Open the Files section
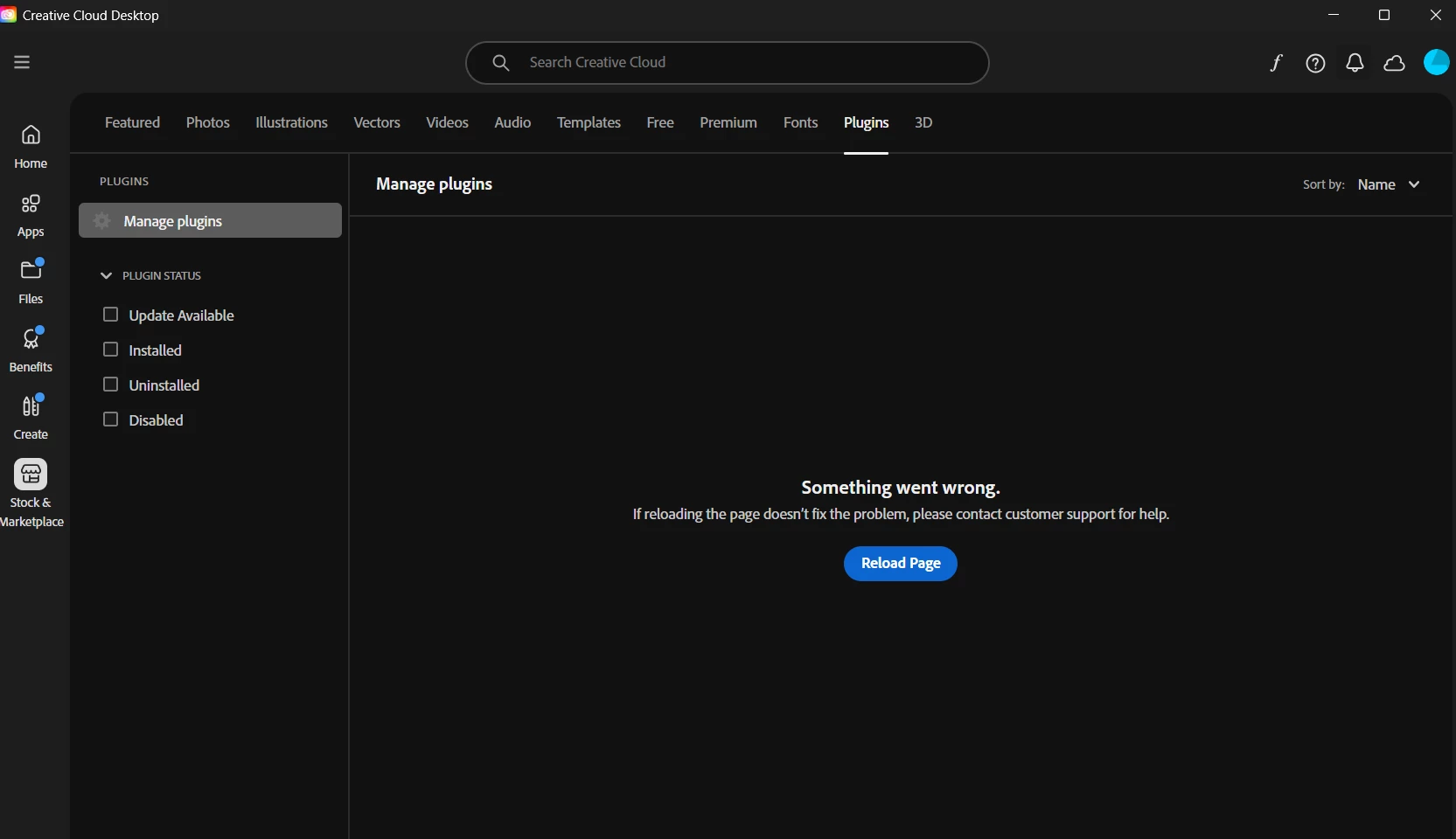The image size is (1456, 839). click(x=31, y=281)
